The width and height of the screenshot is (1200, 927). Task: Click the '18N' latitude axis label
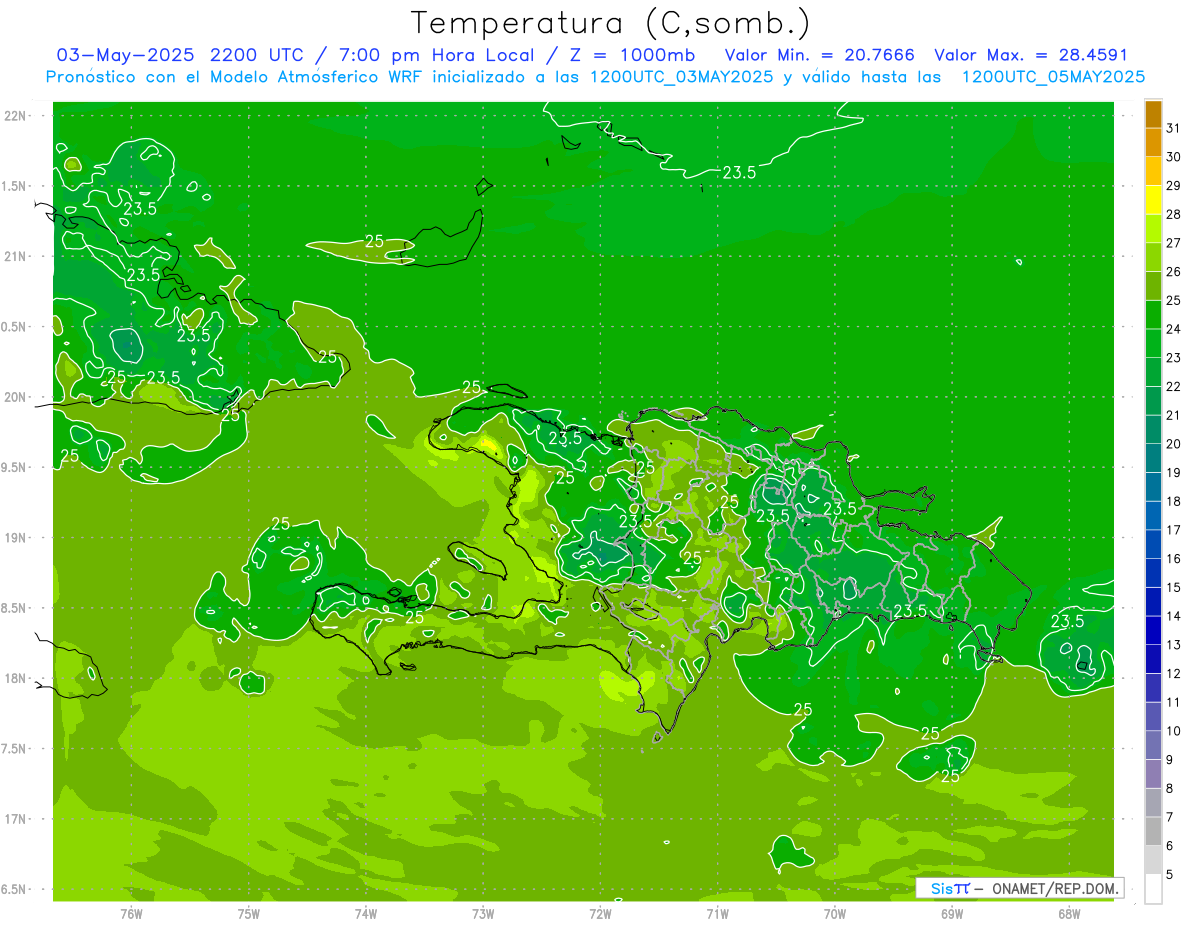[x=15, y=678]
